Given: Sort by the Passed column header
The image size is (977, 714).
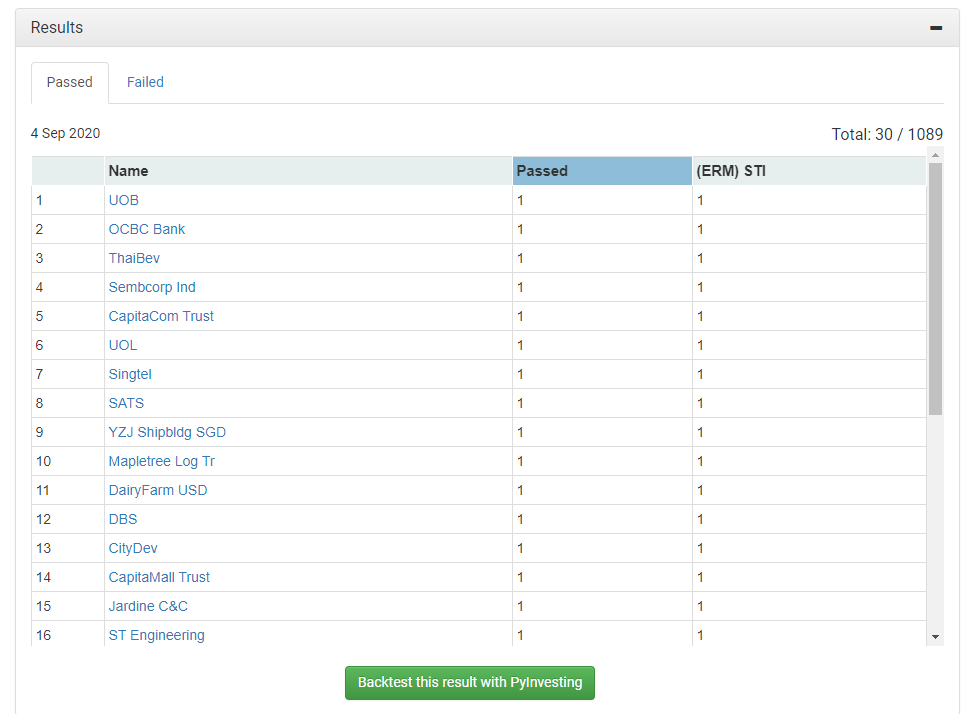Looking at the screenshot, I should [x=602, y=171].
